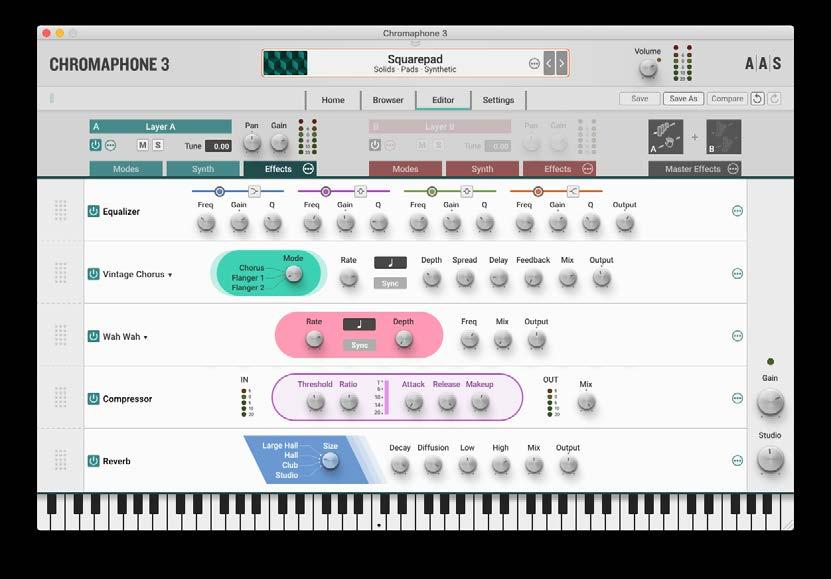Go to the previous preset arrow

tap(549, 64)
